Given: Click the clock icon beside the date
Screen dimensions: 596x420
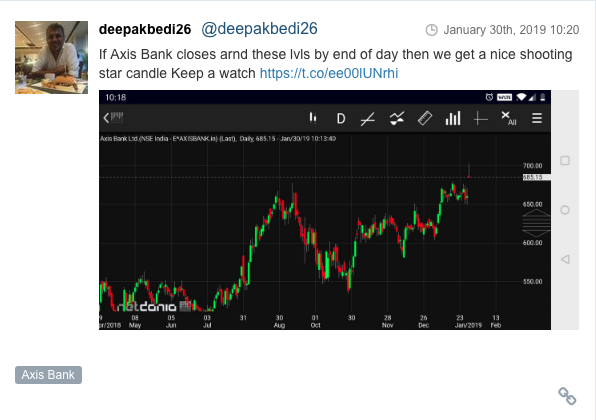Looking at the screenshot, I should 431,30.
